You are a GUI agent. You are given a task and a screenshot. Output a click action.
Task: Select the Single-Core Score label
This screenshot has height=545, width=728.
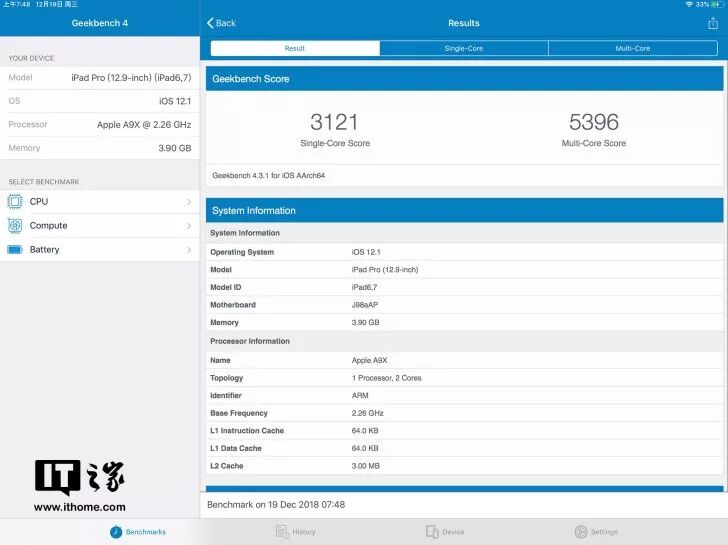[335, 143]
